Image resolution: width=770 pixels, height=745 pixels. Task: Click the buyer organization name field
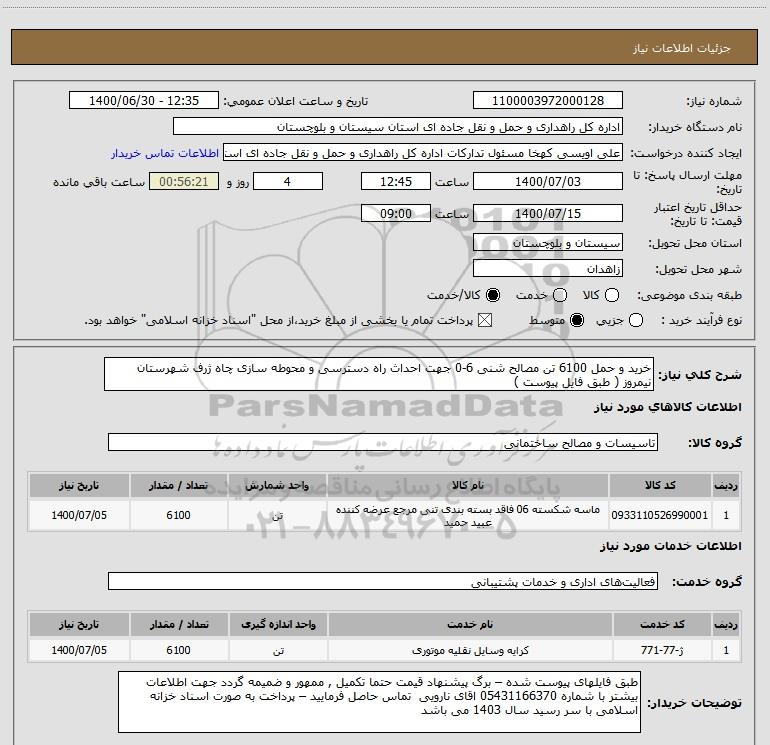pos(398,126)
